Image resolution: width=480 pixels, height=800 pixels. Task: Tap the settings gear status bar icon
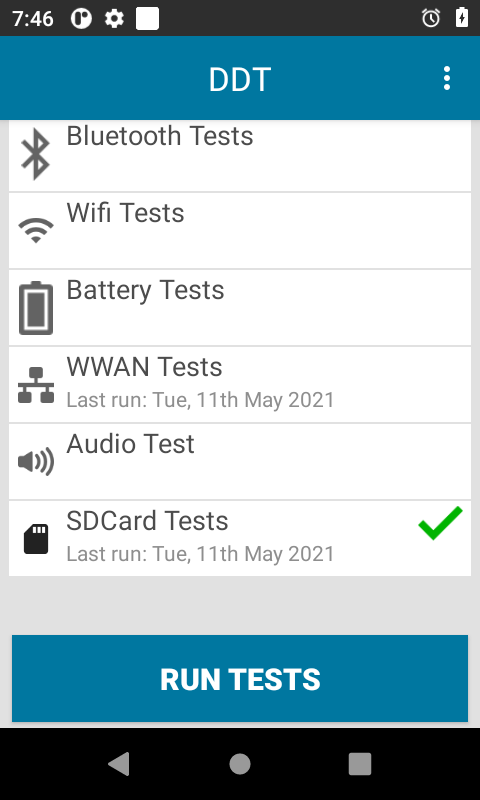click(114, 19)
